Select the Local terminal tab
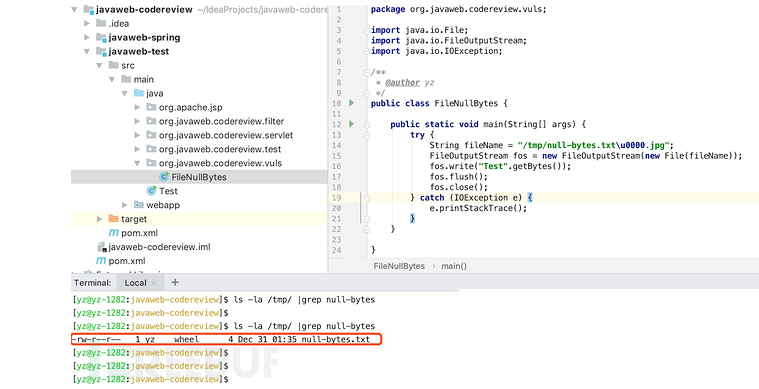This screenshot has width=759, height=389. click(135, 283)
